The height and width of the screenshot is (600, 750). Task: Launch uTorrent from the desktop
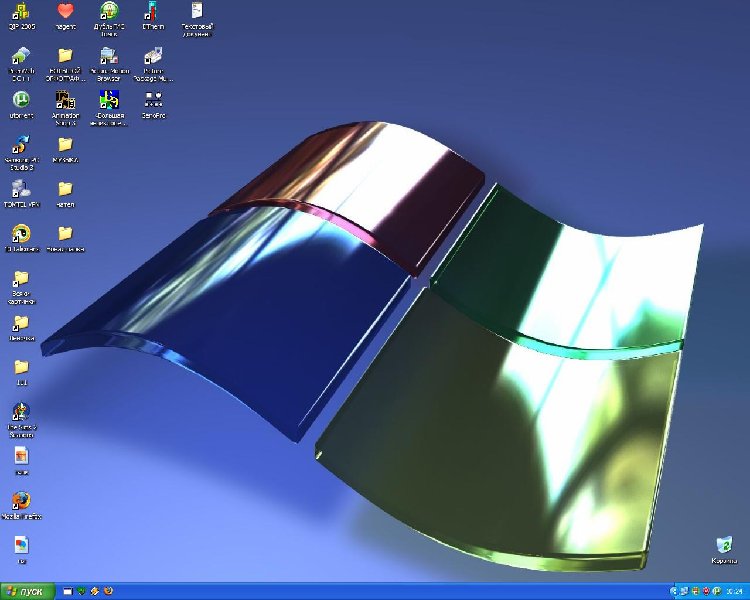[x=21, y=105]
